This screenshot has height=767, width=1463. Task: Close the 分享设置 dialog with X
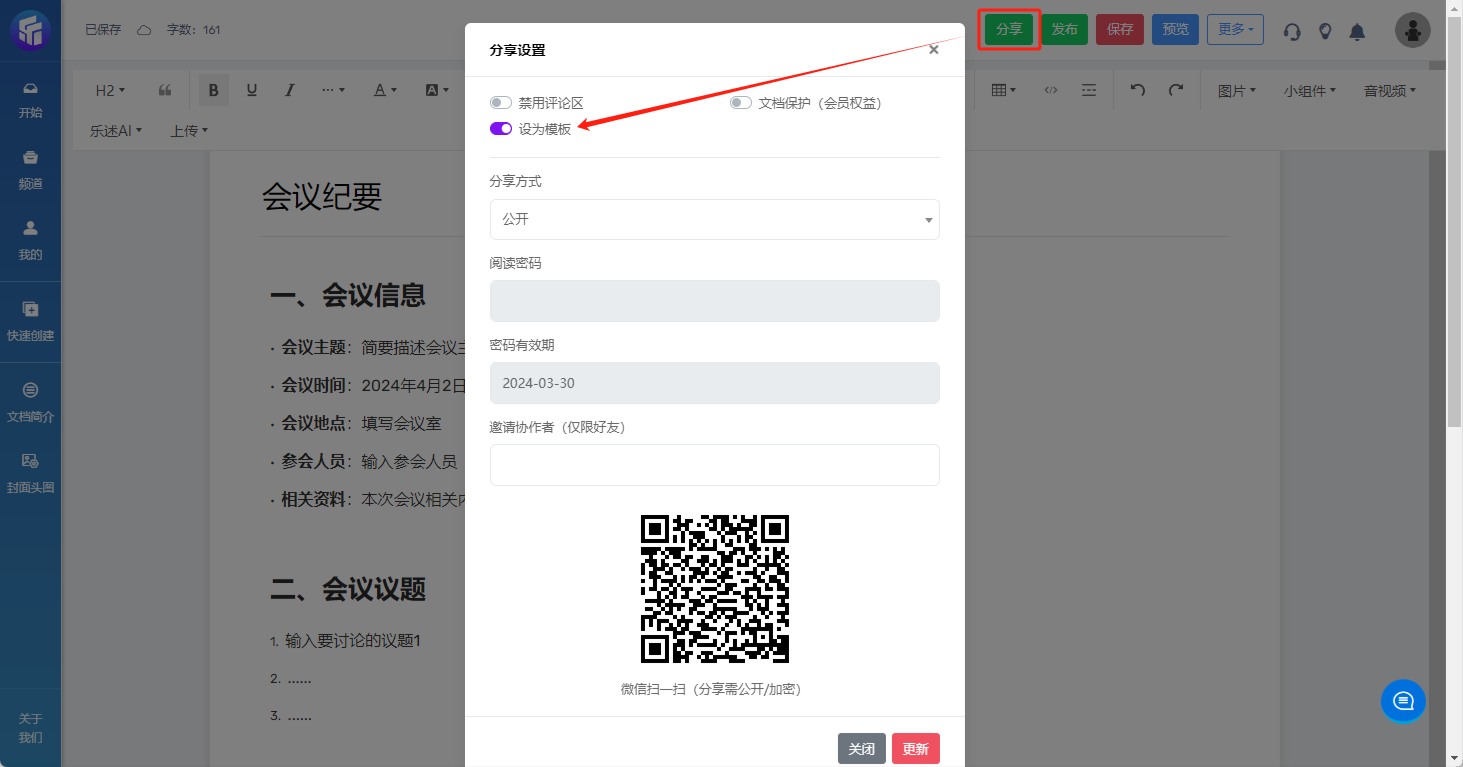[x=933, y=49]
